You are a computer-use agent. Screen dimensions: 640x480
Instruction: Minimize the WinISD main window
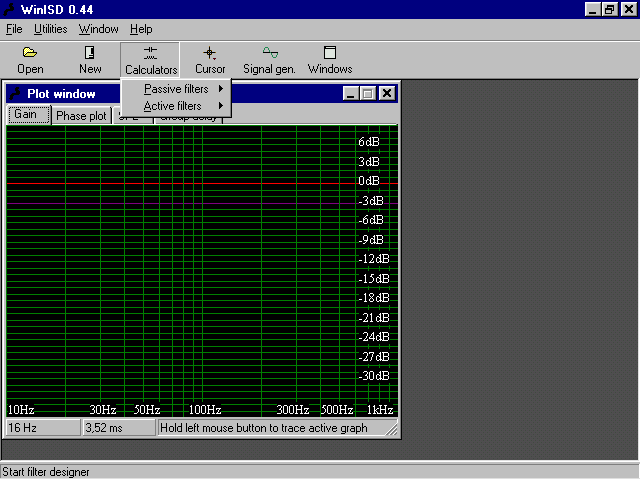coord(593,9)
